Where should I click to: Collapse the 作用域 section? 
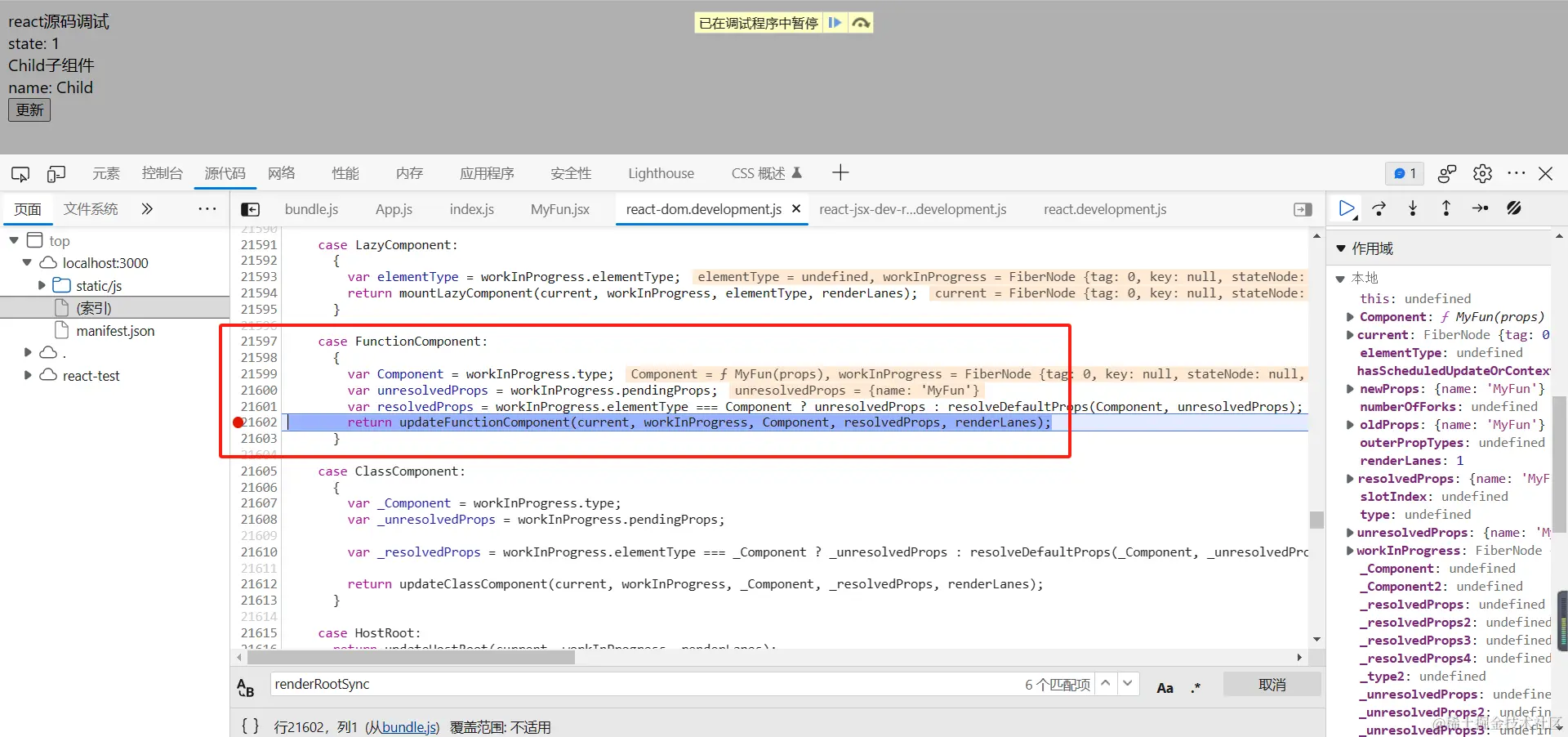pos(1340,248)
